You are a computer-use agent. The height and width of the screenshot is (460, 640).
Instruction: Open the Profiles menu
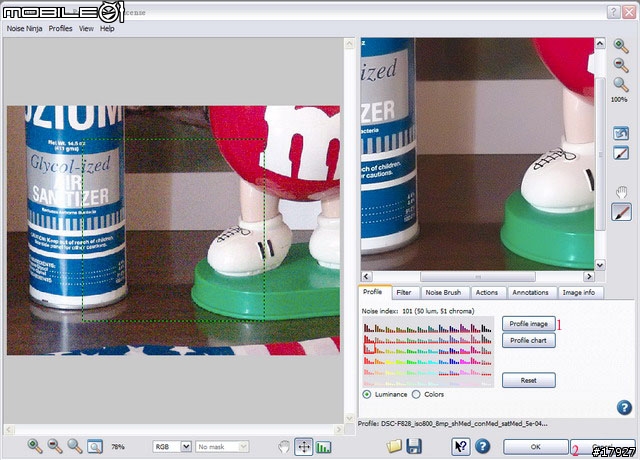click(x=60, y=29)
